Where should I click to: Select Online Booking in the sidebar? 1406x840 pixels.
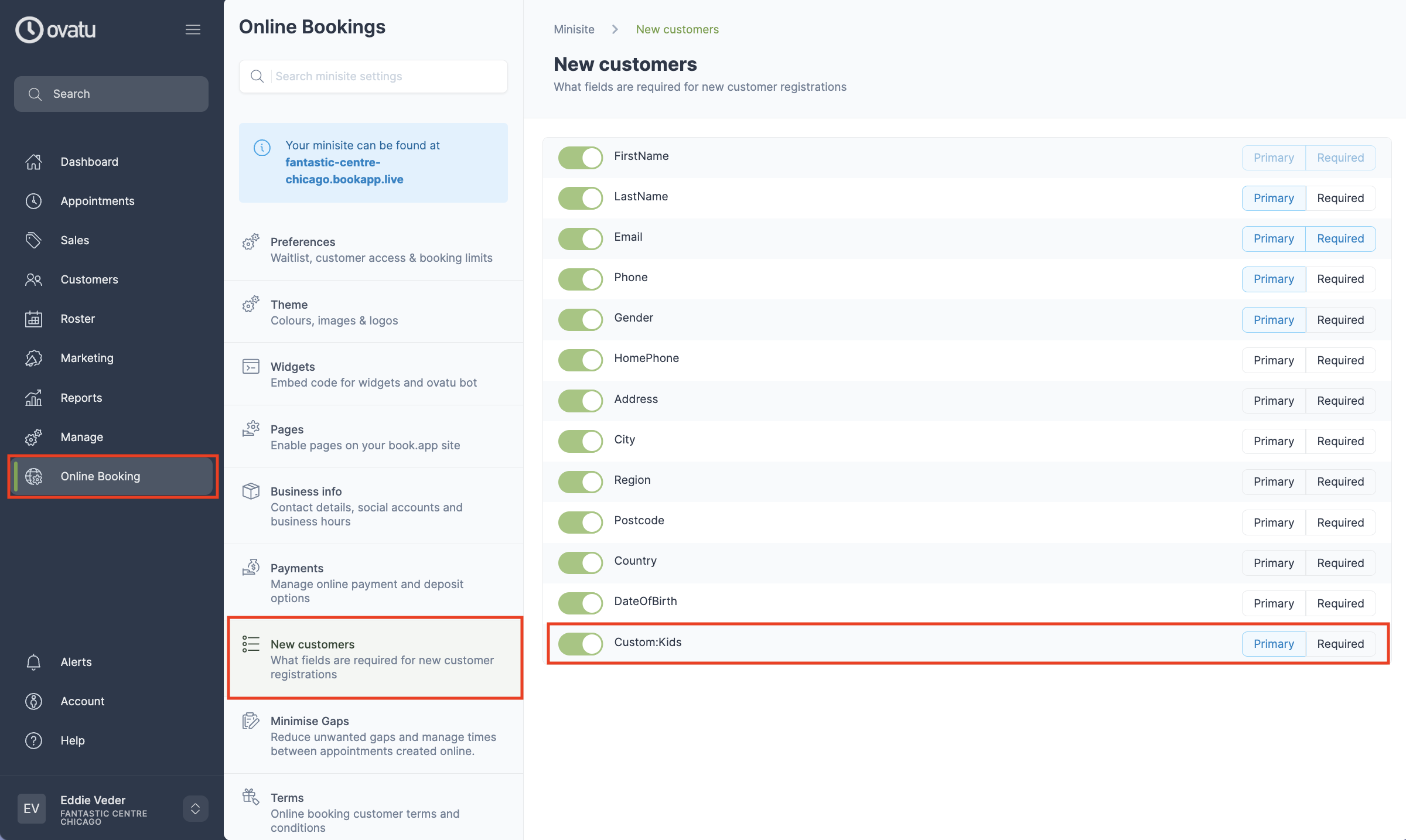tap(100, 476)
